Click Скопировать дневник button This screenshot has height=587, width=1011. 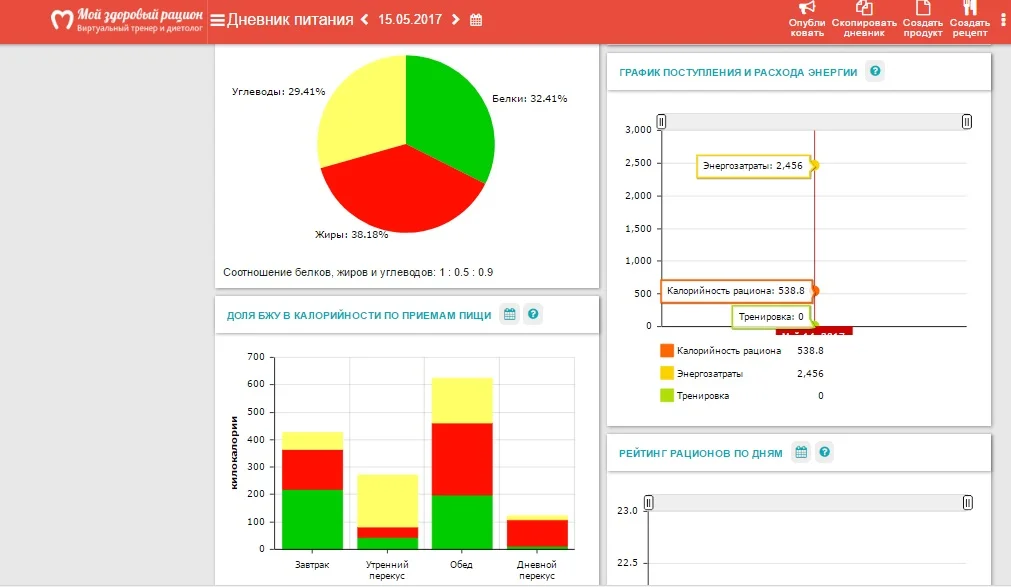coord(864,9)
